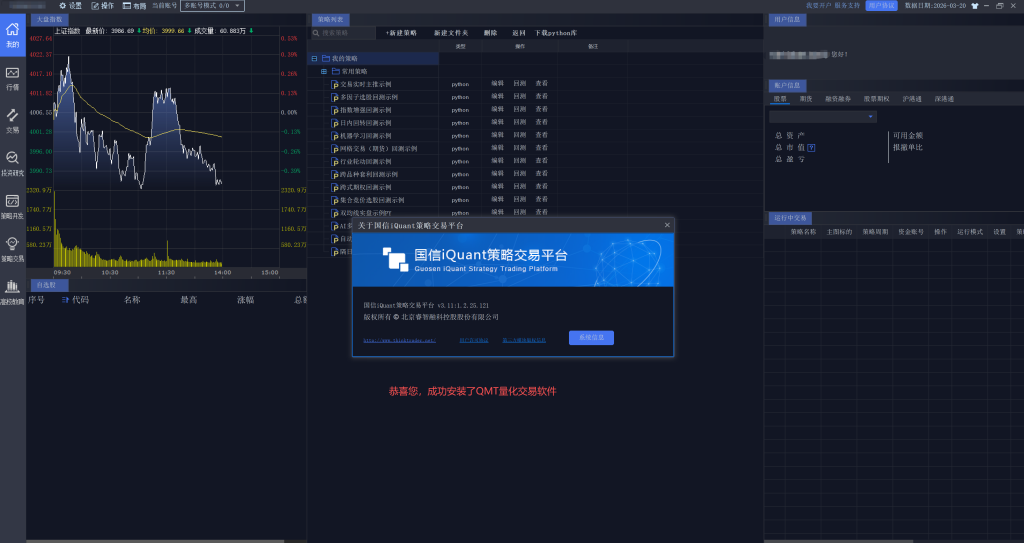Click the folder icon of 常用策略
Screen dimensions: 1024x543
coord(336,71)
